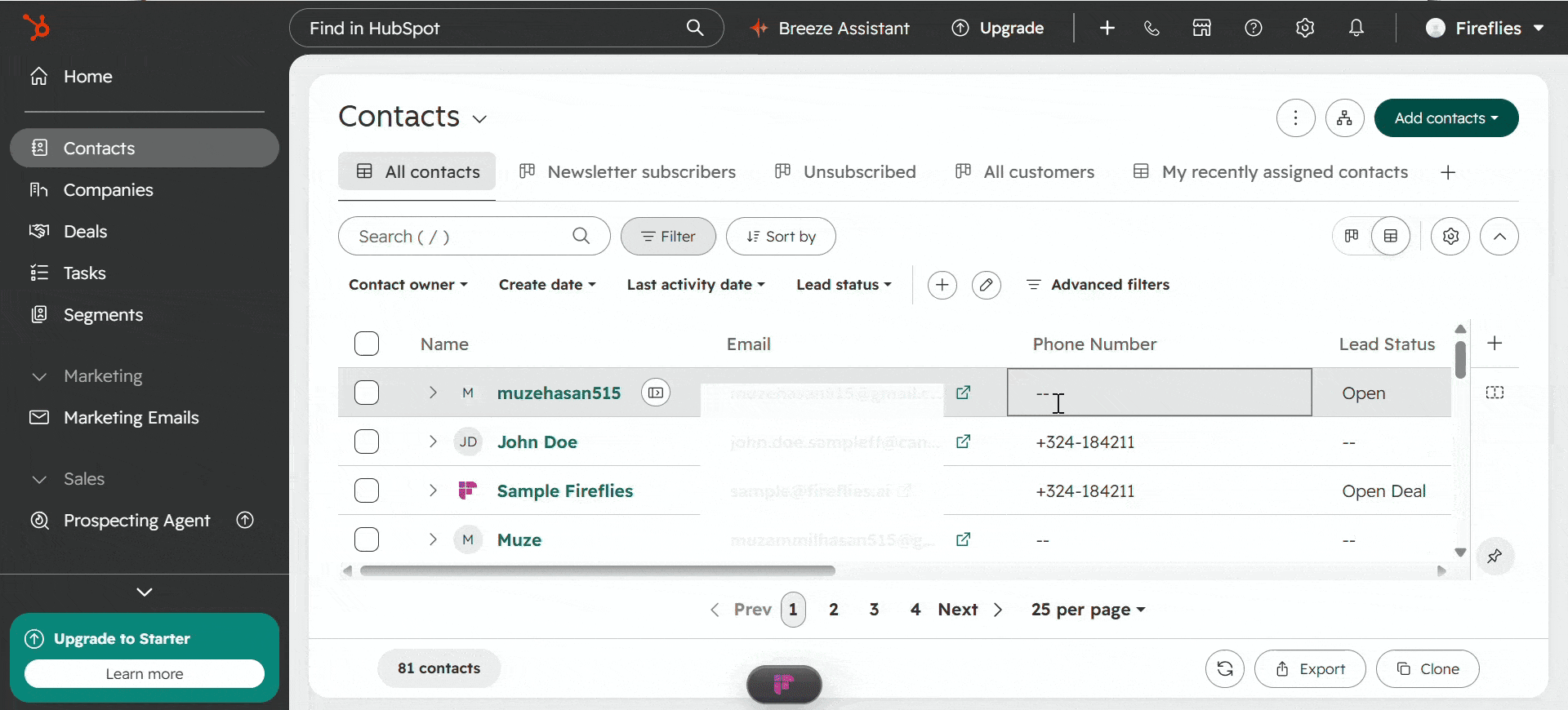Viewport: 1568px width, 710px height.
Task: Check the Muze row checkbox
Action: pyautogui.click(x=367, y=539)
